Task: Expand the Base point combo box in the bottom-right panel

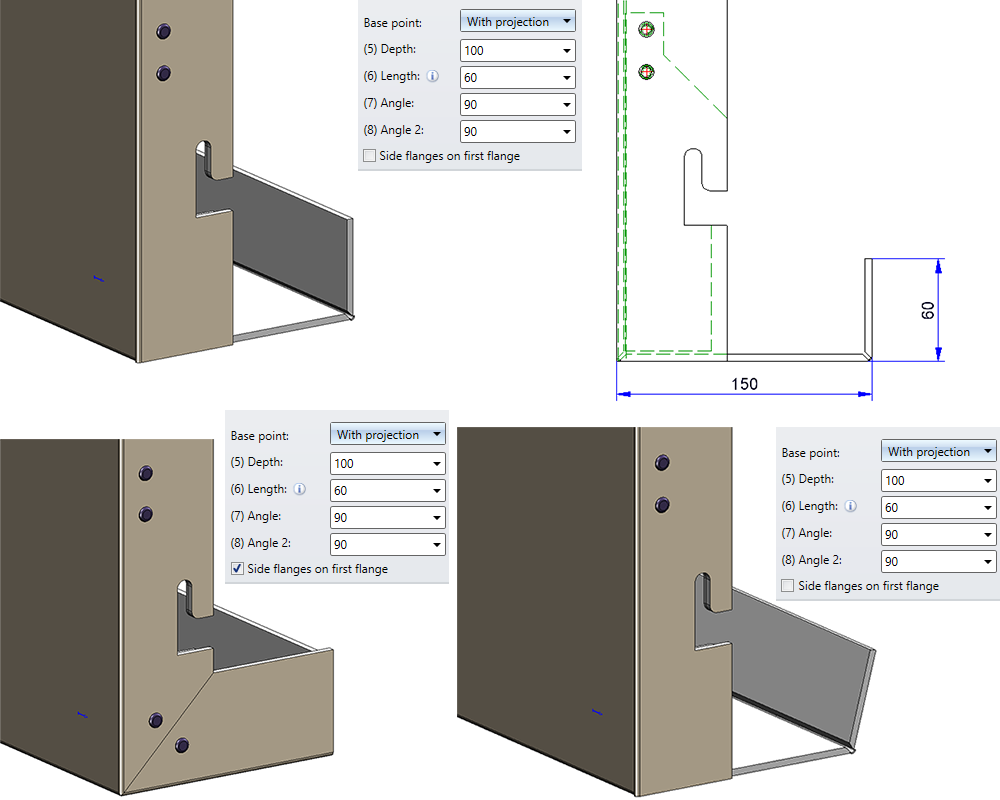Action: (x=938, y=451)
